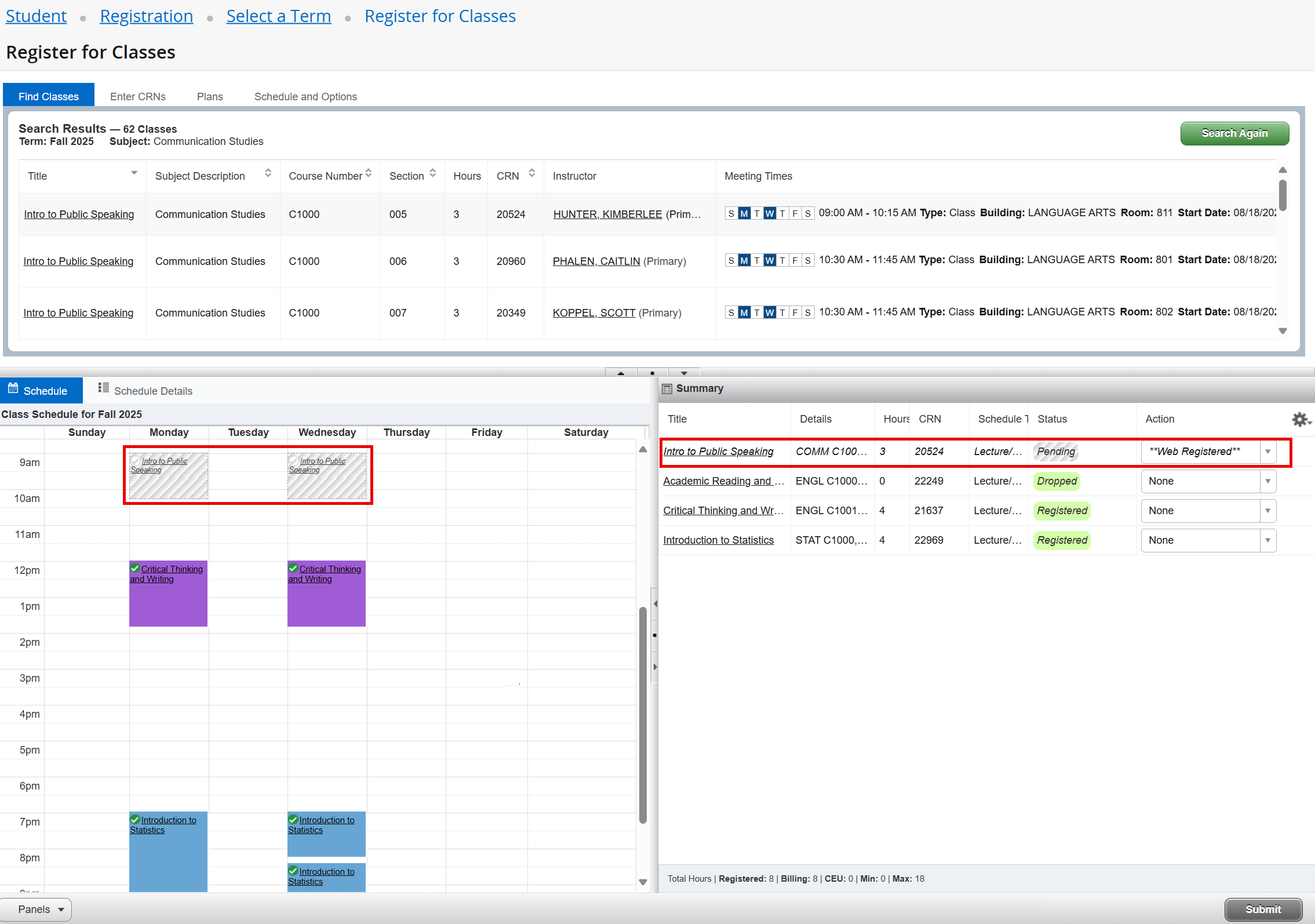Toggle Monday Intro to Public Speaking pending checkmark
1315x924 pixels.
click(136, 461)
